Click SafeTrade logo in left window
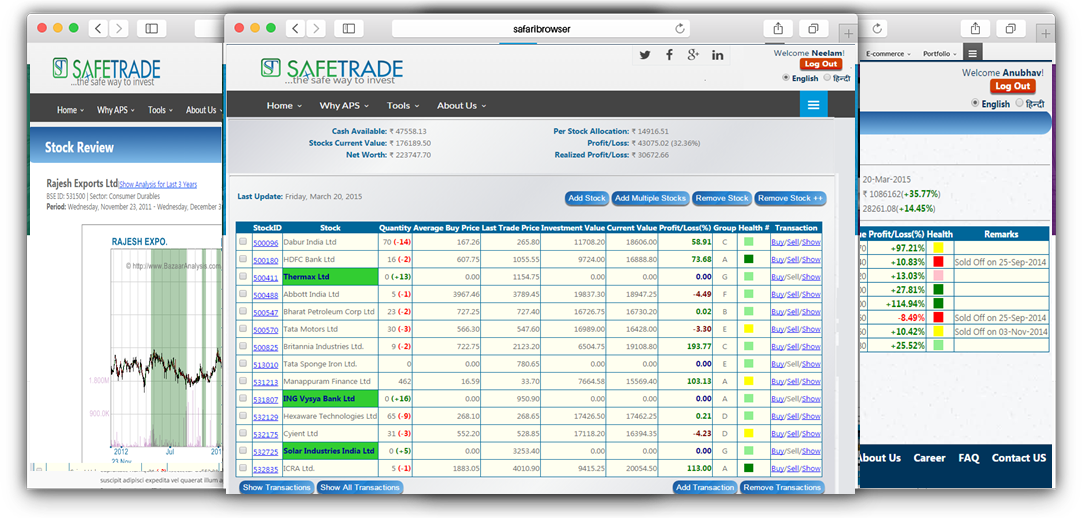Screen dimensions: 1082x518 point(106,72)
